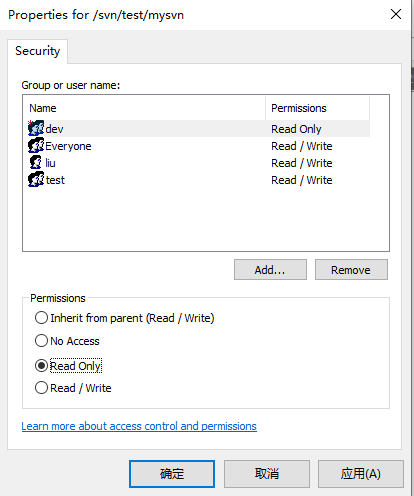
Task: Choose Inherit from parent radio option
Action: 41,318
